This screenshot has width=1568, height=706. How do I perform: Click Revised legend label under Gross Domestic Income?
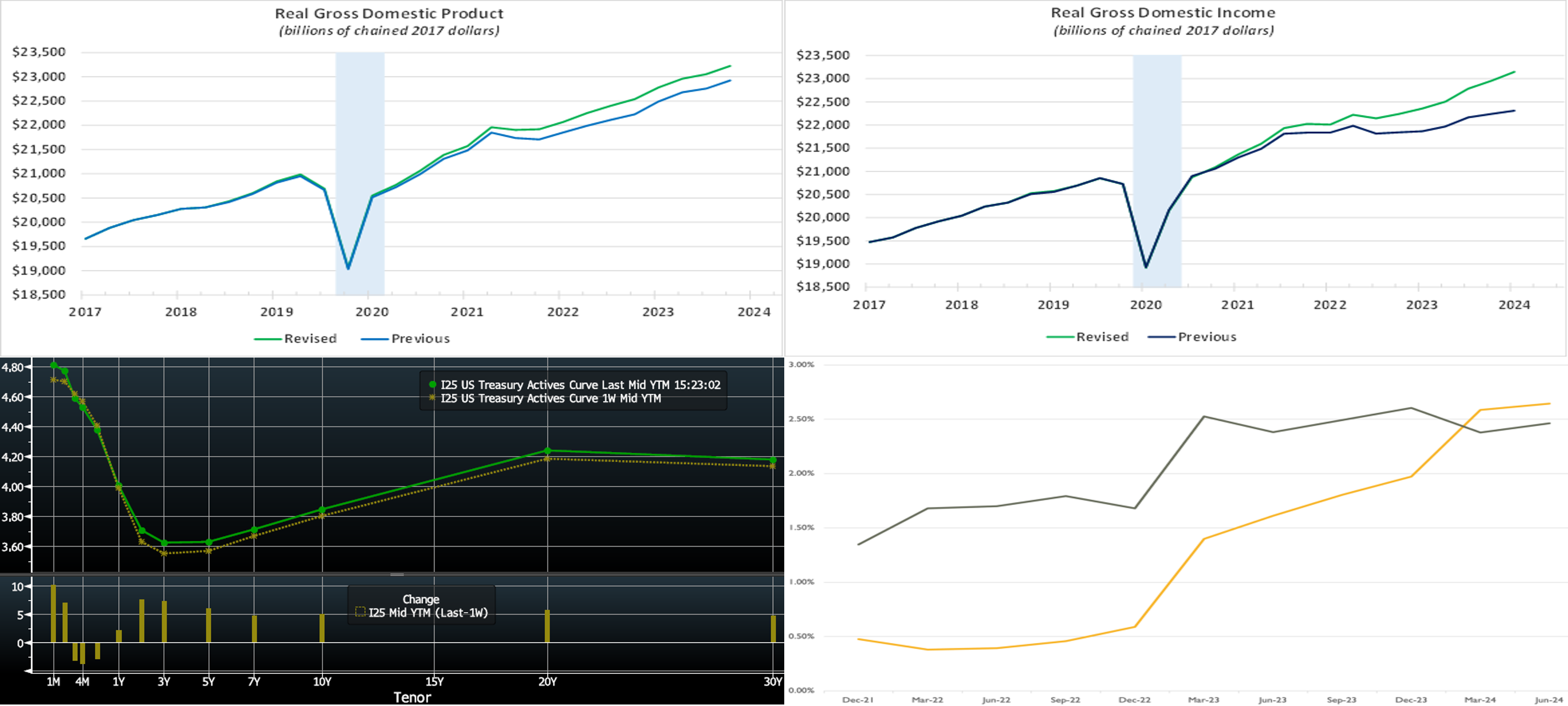point(1102,337)
